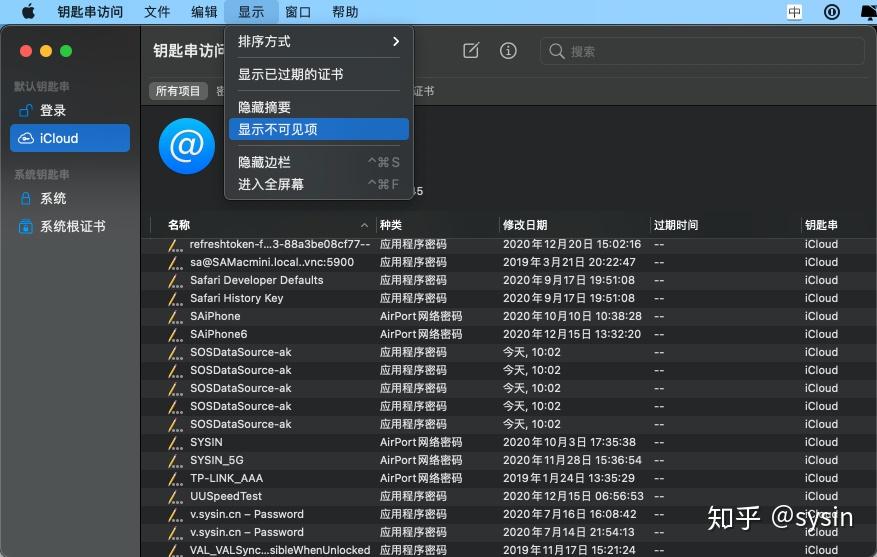Image resolution: width=877 pixels, height=557 pixels.
Task: Click key icon of refreshtoken row
Action: point(175,245)
